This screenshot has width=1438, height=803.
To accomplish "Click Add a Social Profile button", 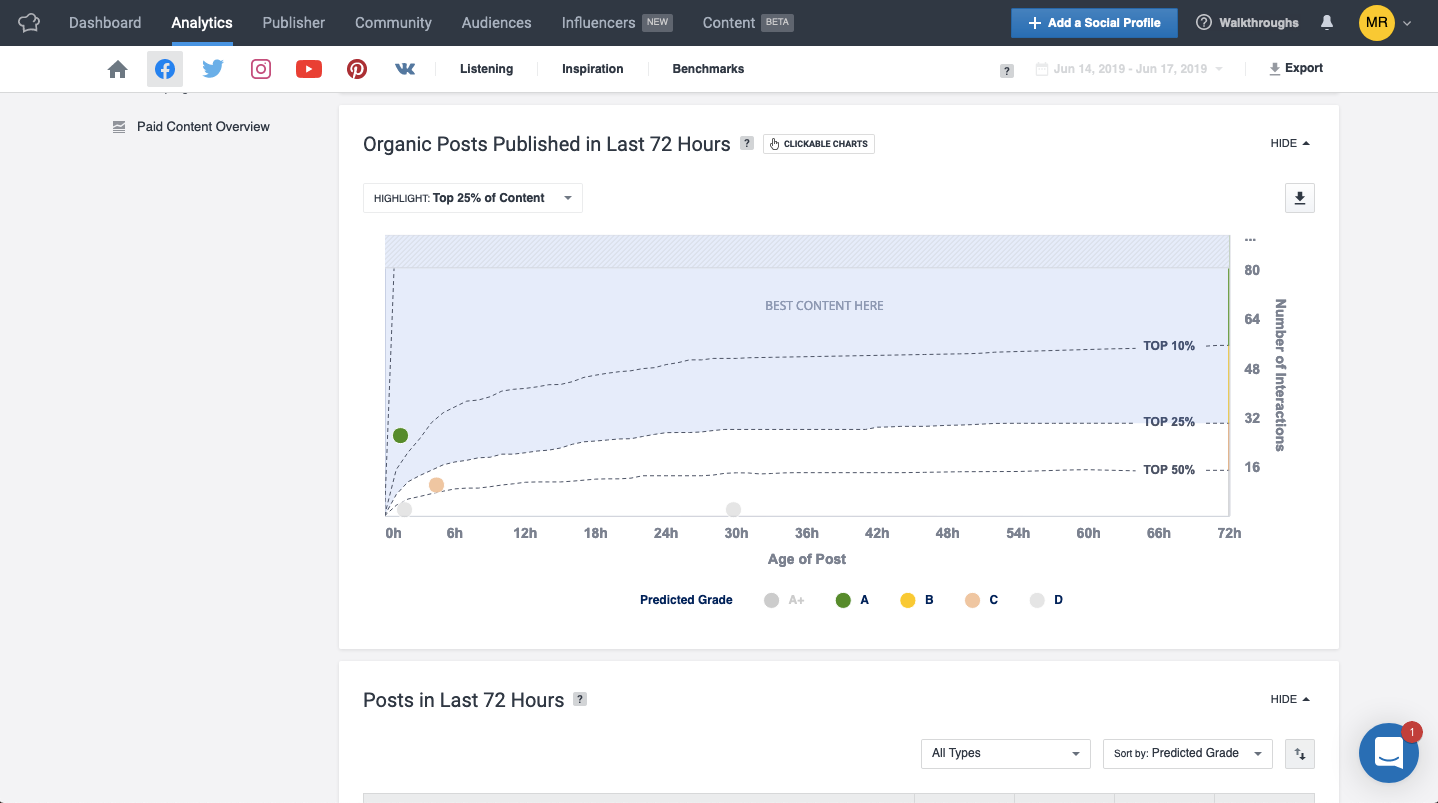I will (1094, 22).
